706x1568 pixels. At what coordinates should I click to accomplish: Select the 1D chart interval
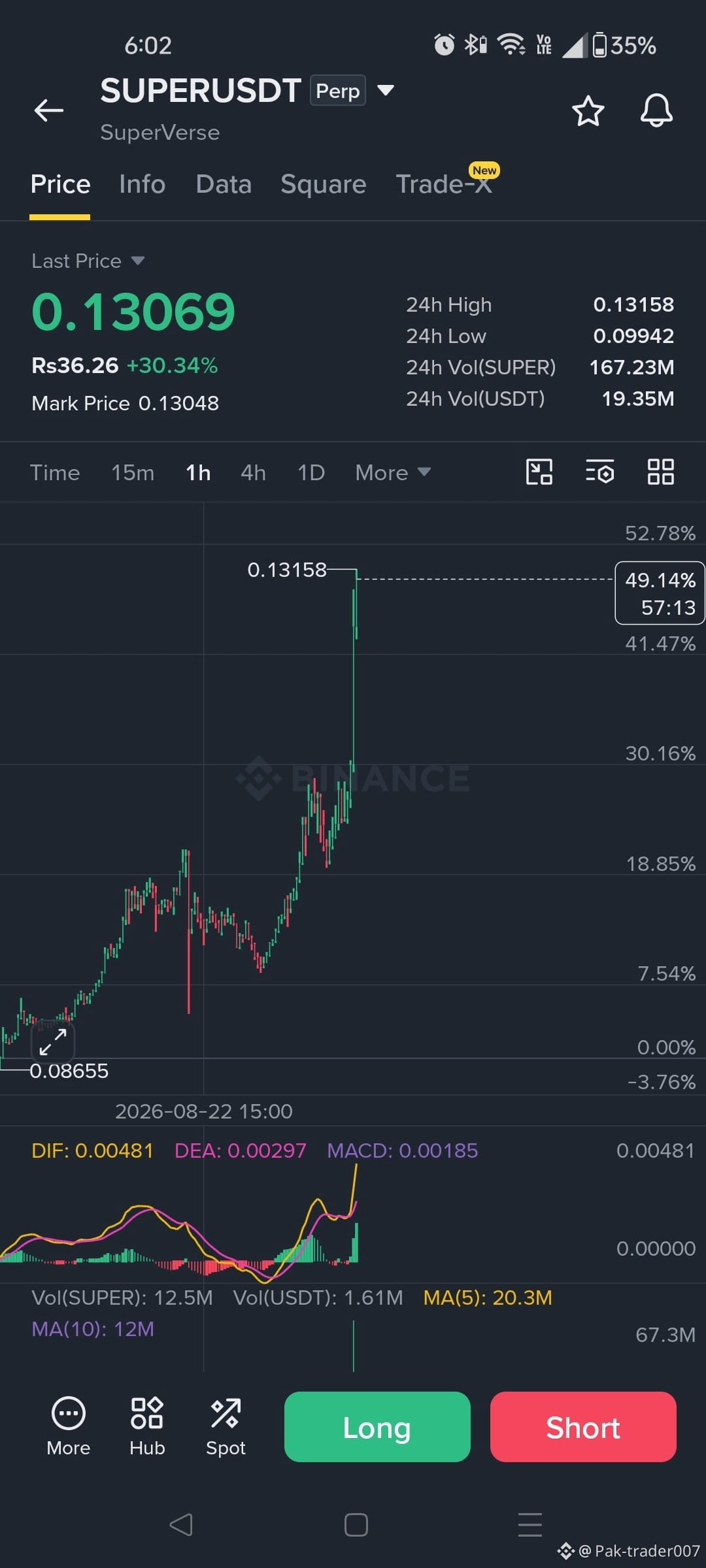311,472
